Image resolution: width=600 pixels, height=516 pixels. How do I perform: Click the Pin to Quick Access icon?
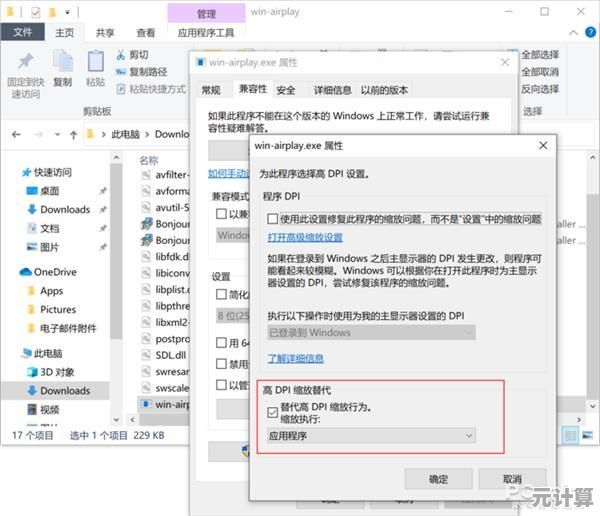(x=26, y=61)
